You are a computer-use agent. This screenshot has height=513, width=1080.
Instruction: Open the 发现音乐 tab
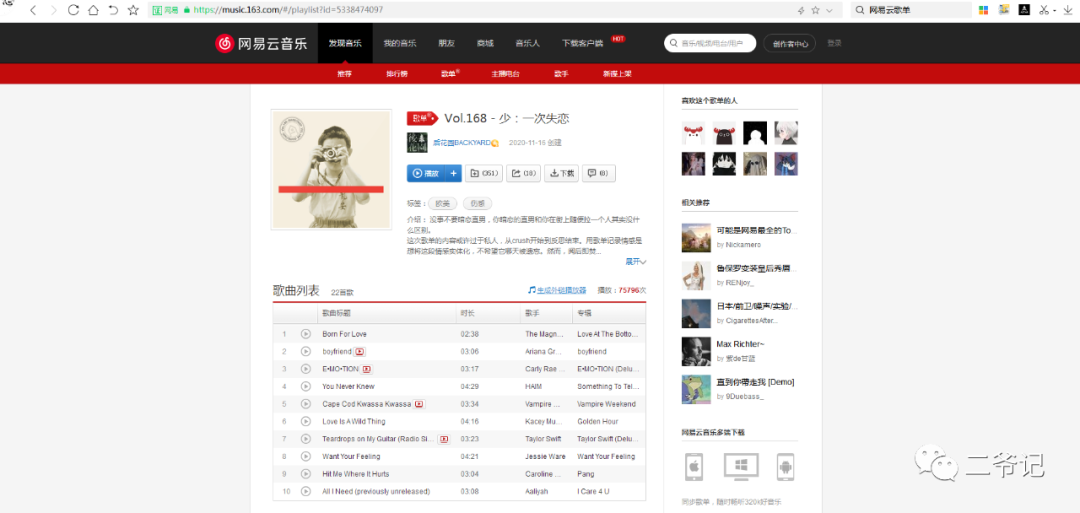(345, 43)
